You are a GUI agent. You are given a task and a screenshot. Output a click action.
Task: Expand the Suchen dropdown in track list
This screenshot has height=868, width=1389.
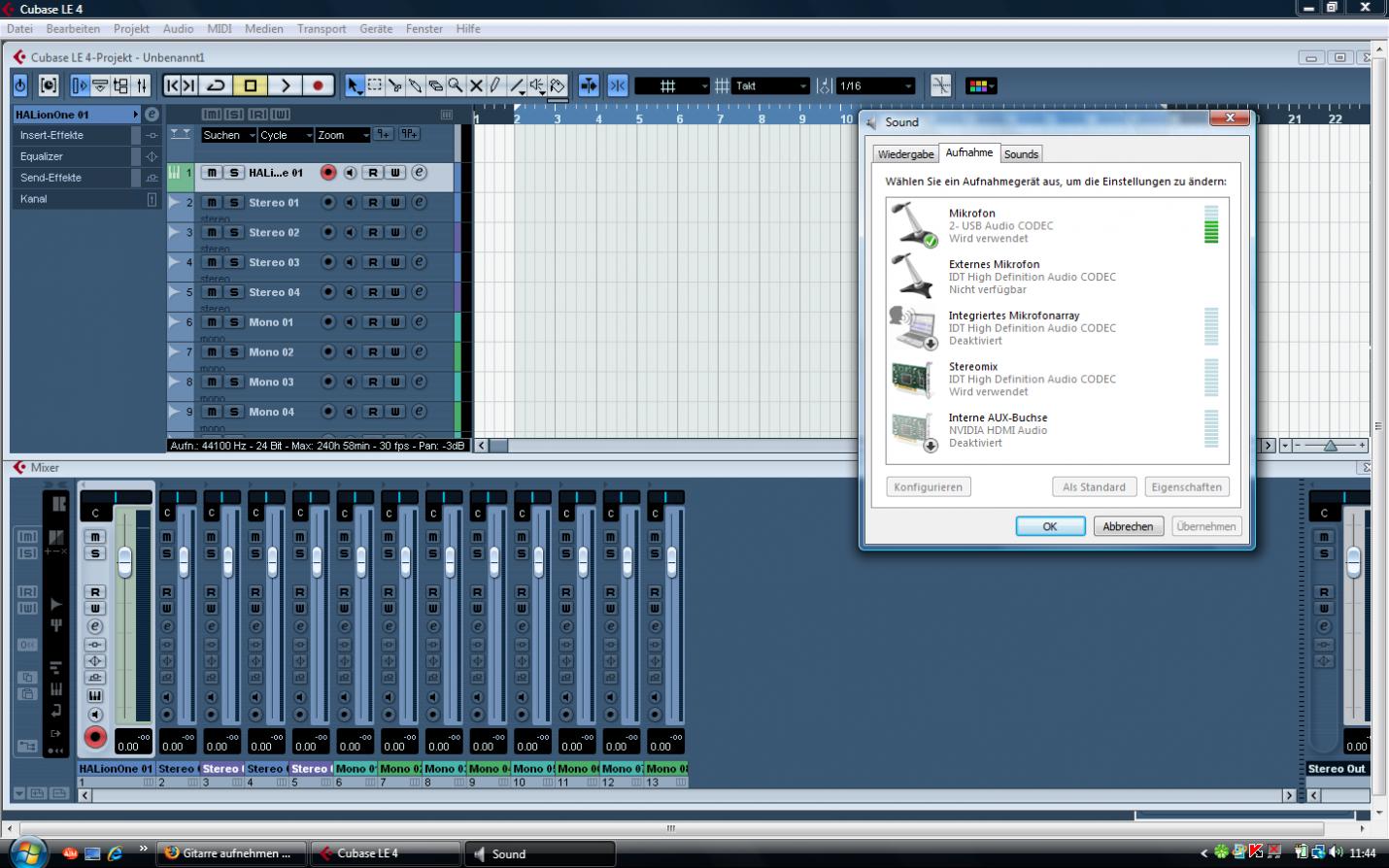point(227,136)
